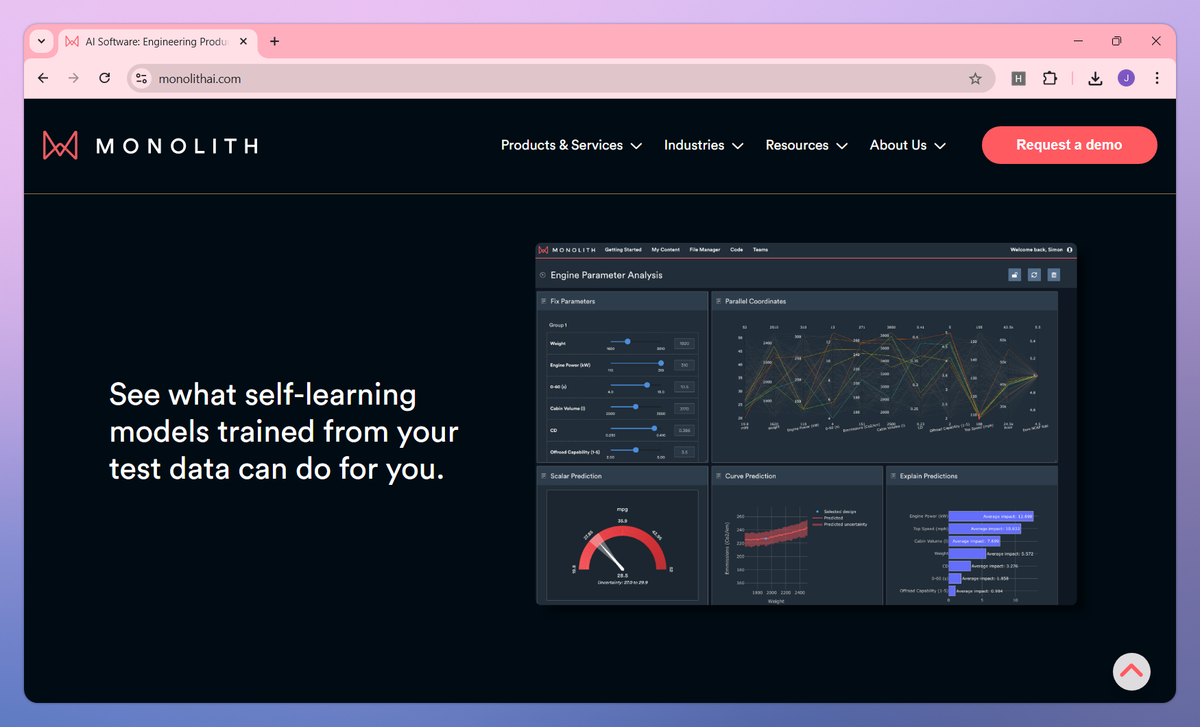Click the 'See what self-learning models' headline
The image size is (1200, 727).
284,431
